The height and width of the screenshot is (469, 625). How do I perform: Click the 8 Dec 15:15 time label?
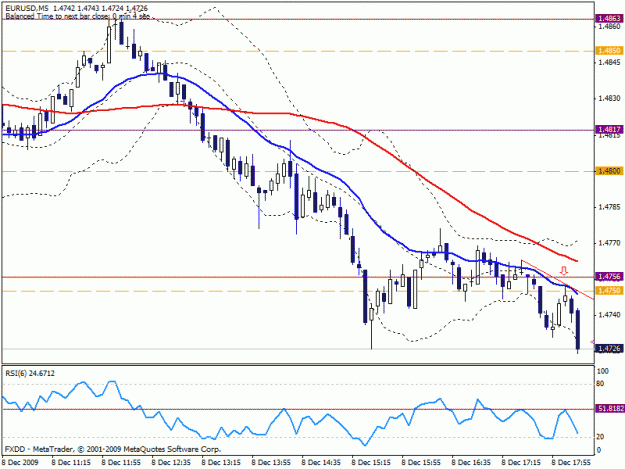[371, 463]
